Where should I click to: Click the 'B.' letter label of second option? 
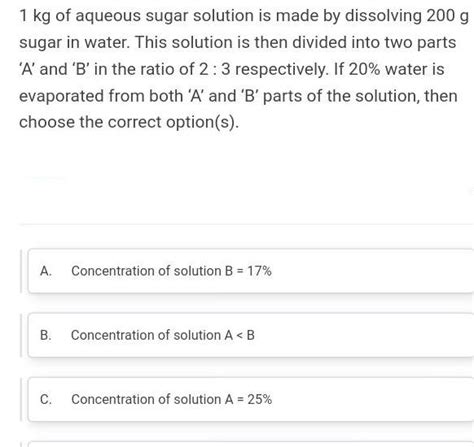tap(46, 335)
